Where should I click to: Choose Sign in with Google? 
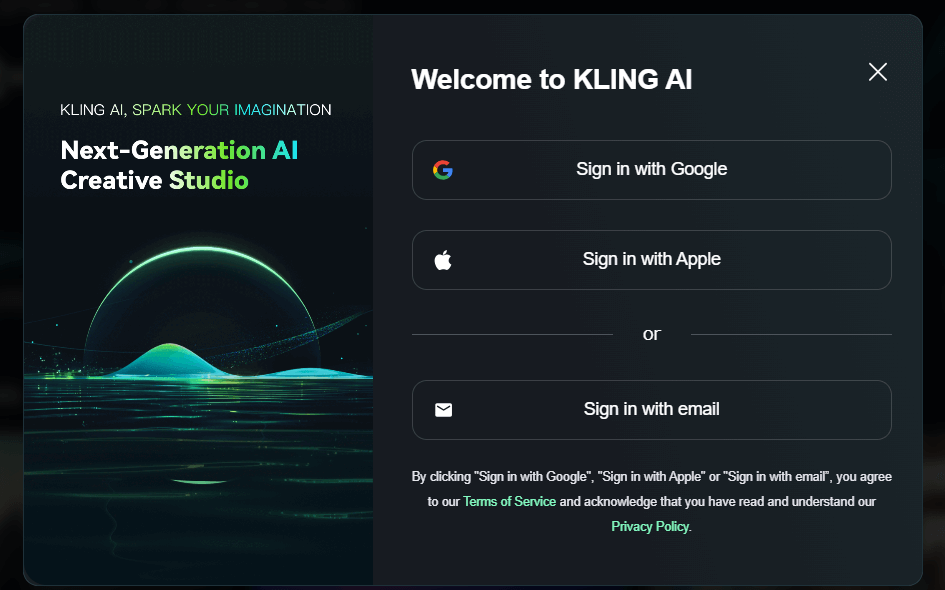click(651, 170)
